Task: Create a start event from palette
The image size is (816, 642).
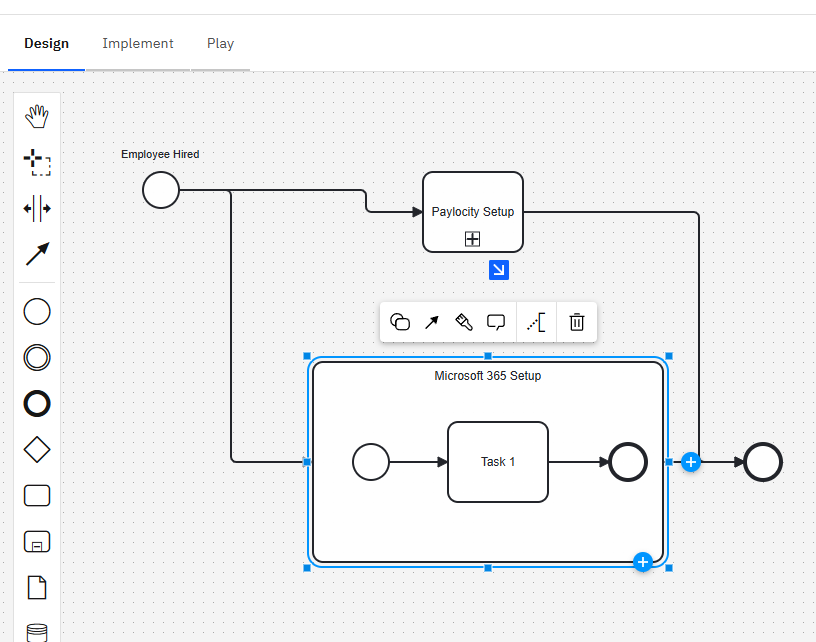Action: pyautogui.click(x=37, y=312)
